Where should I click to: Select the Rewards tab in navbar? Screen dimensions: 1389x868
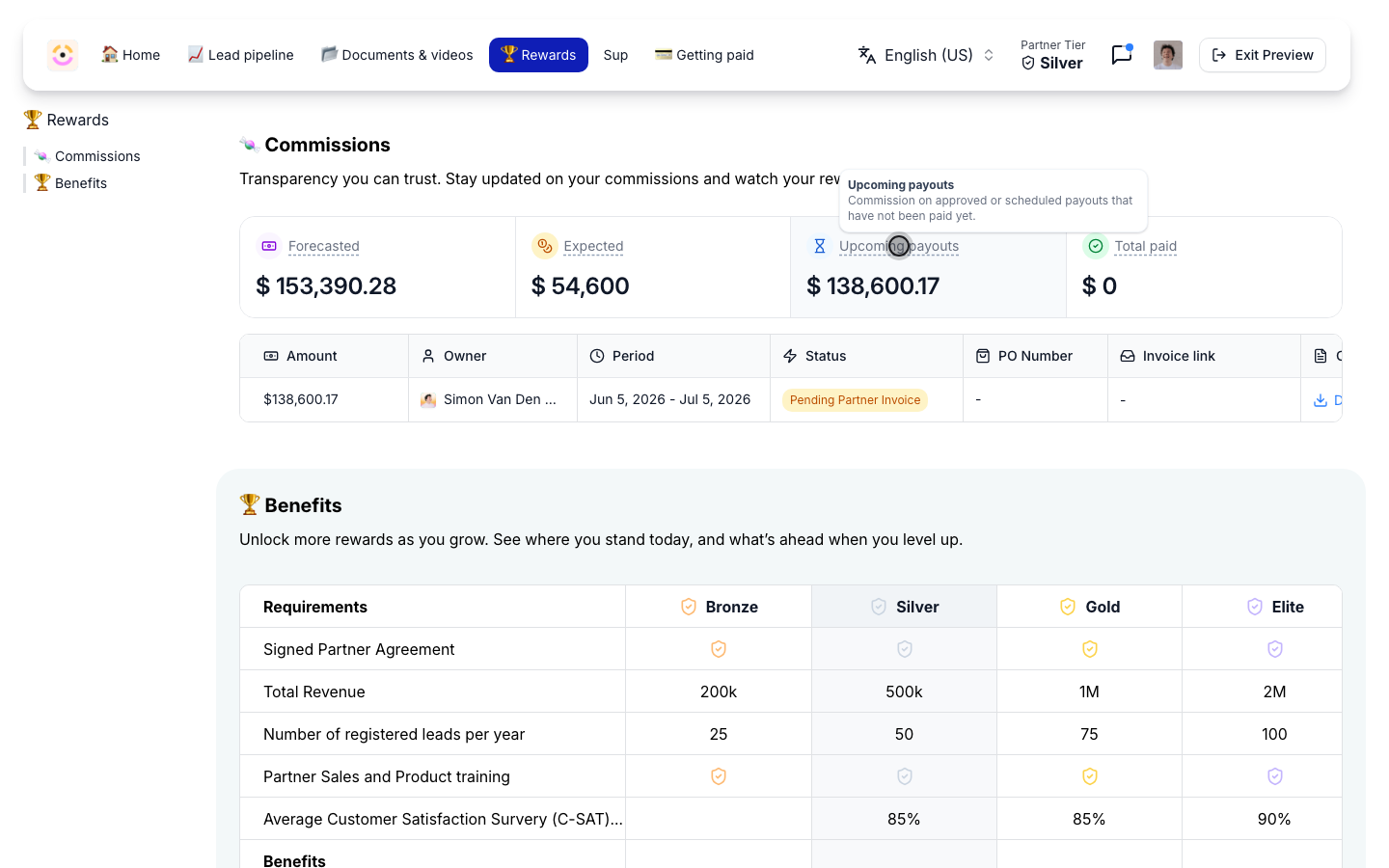[x=538, y=55]
